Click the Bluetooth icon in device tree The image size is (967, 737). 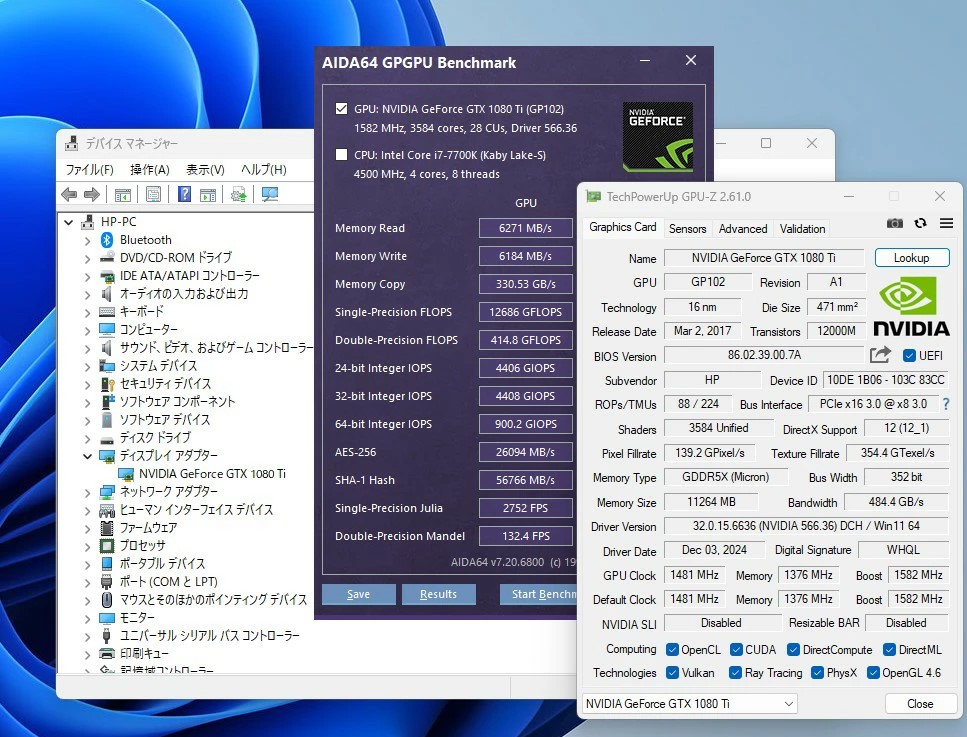107,240
